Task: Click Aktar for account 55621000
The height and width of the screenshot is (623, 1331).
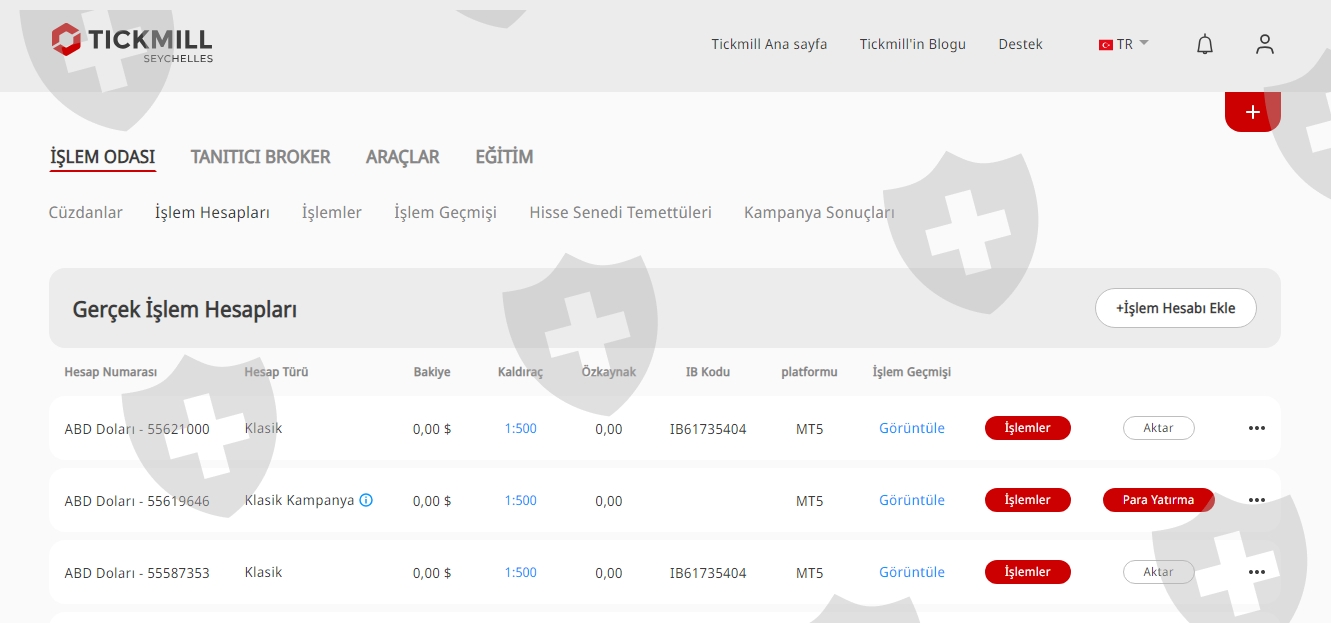Action: point(1158,428)
